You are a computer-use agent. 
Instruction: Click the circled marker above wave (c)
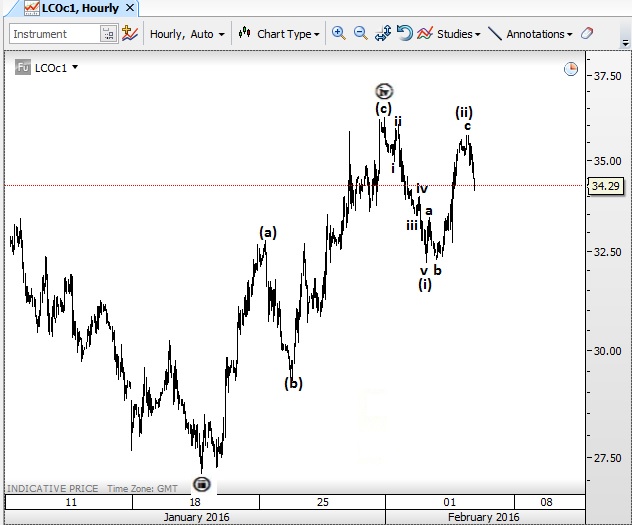(x=383, y=90)
